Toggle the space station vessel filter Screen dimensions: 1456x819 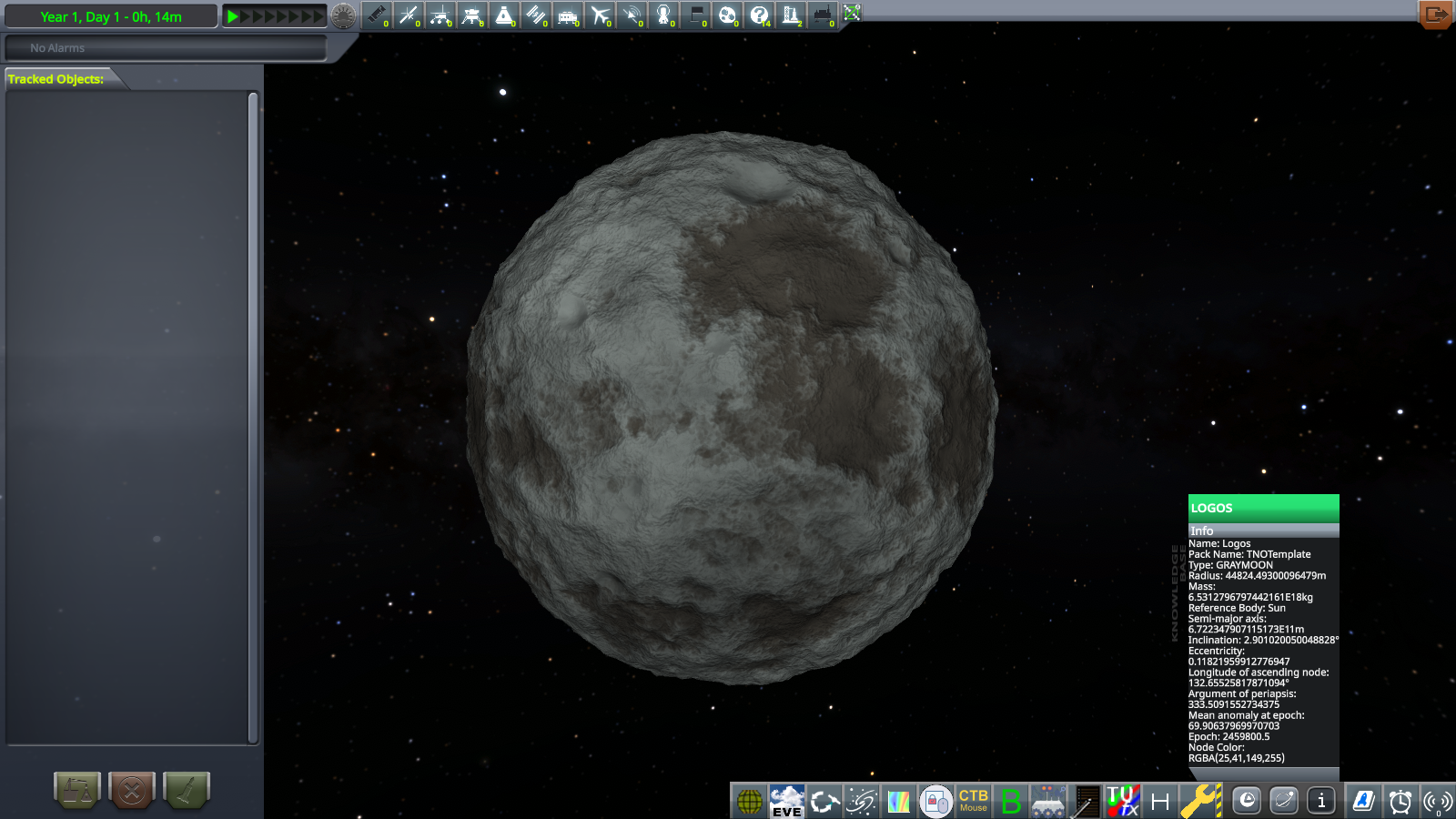pos(536,15)
